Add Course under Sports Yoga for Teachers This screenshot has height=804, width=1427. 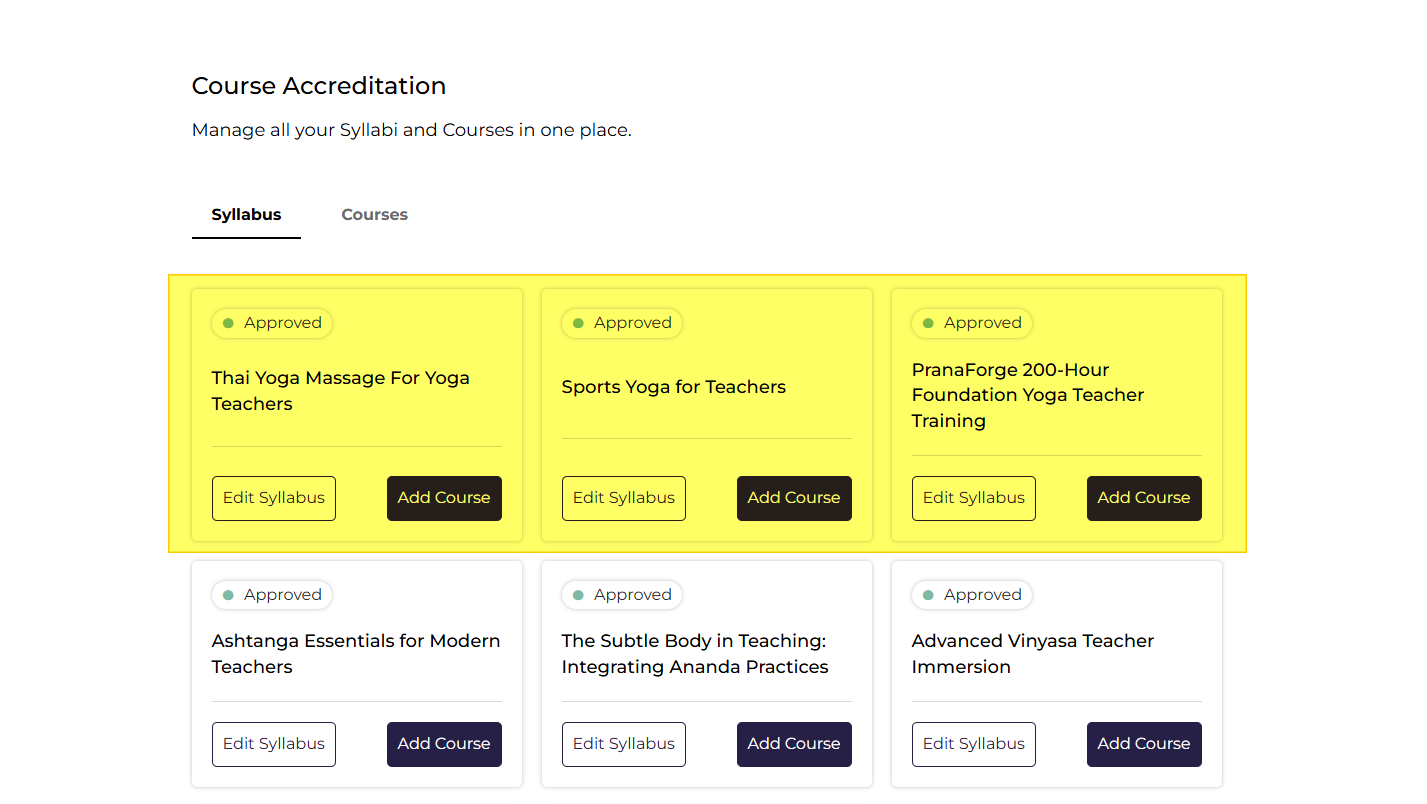pos(794,498)
